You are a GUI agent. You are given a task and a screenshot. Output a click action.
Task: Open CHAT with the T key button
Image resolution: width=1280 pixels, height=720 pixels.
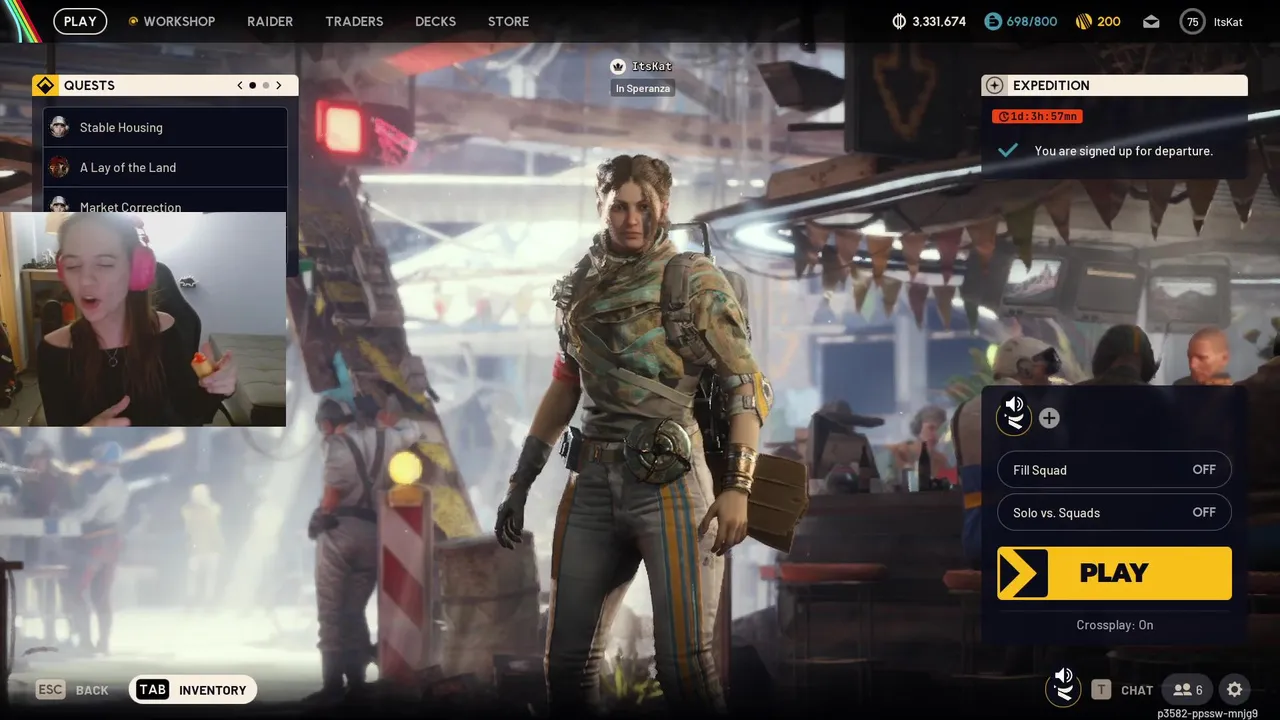(x=1123, y=690)
